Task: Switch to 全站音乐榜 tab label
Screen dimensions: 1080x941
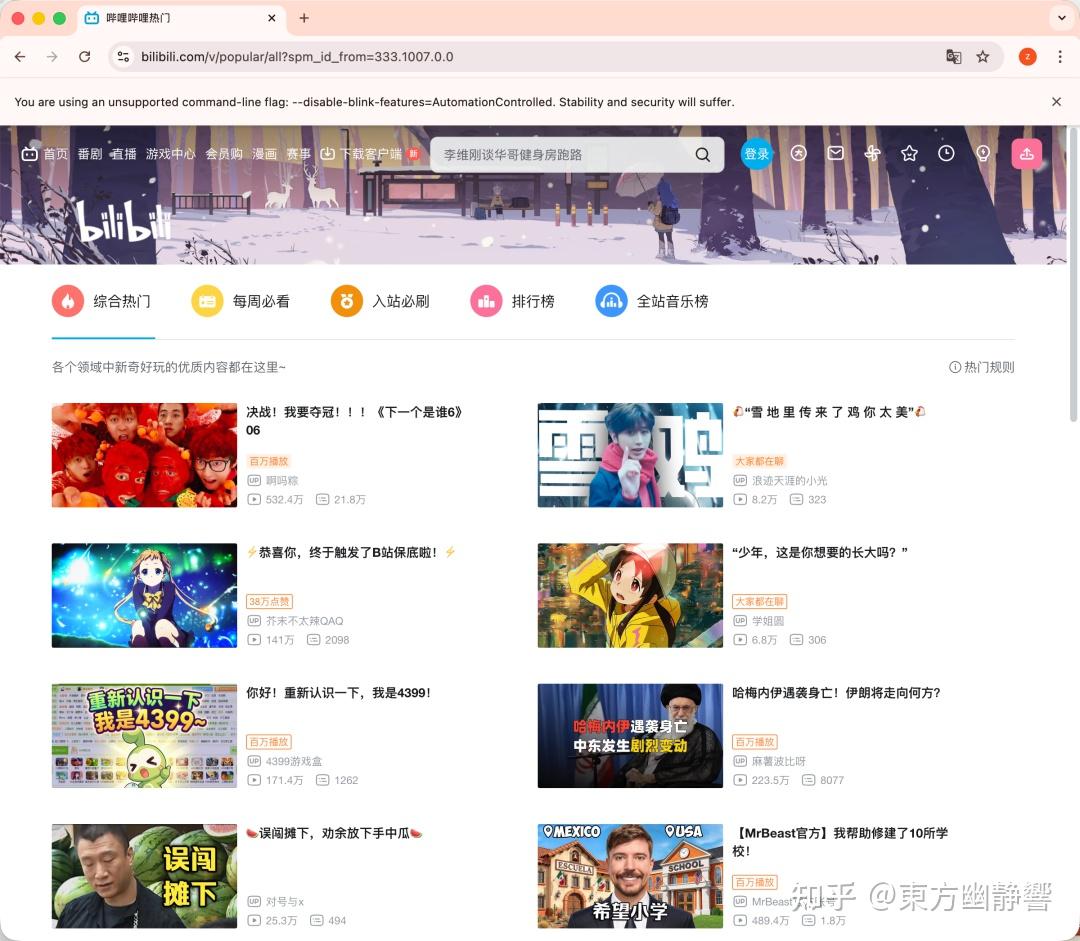Action: tap(672, 301)
